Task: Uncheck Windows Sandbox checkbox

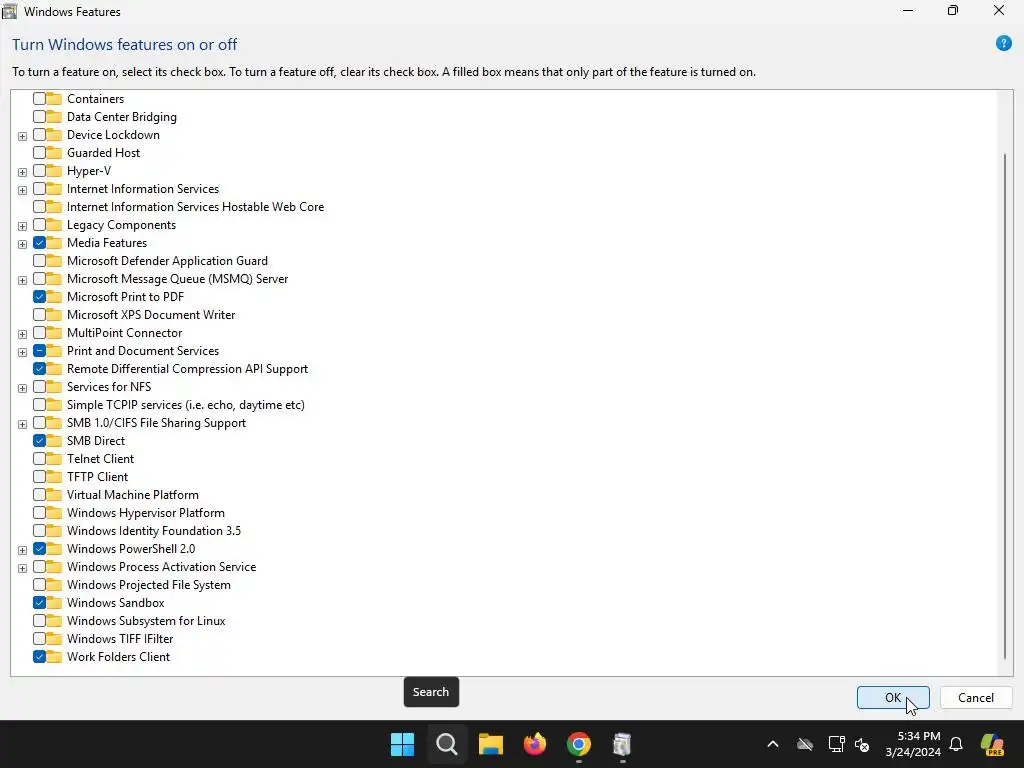Action: point(39,603)
